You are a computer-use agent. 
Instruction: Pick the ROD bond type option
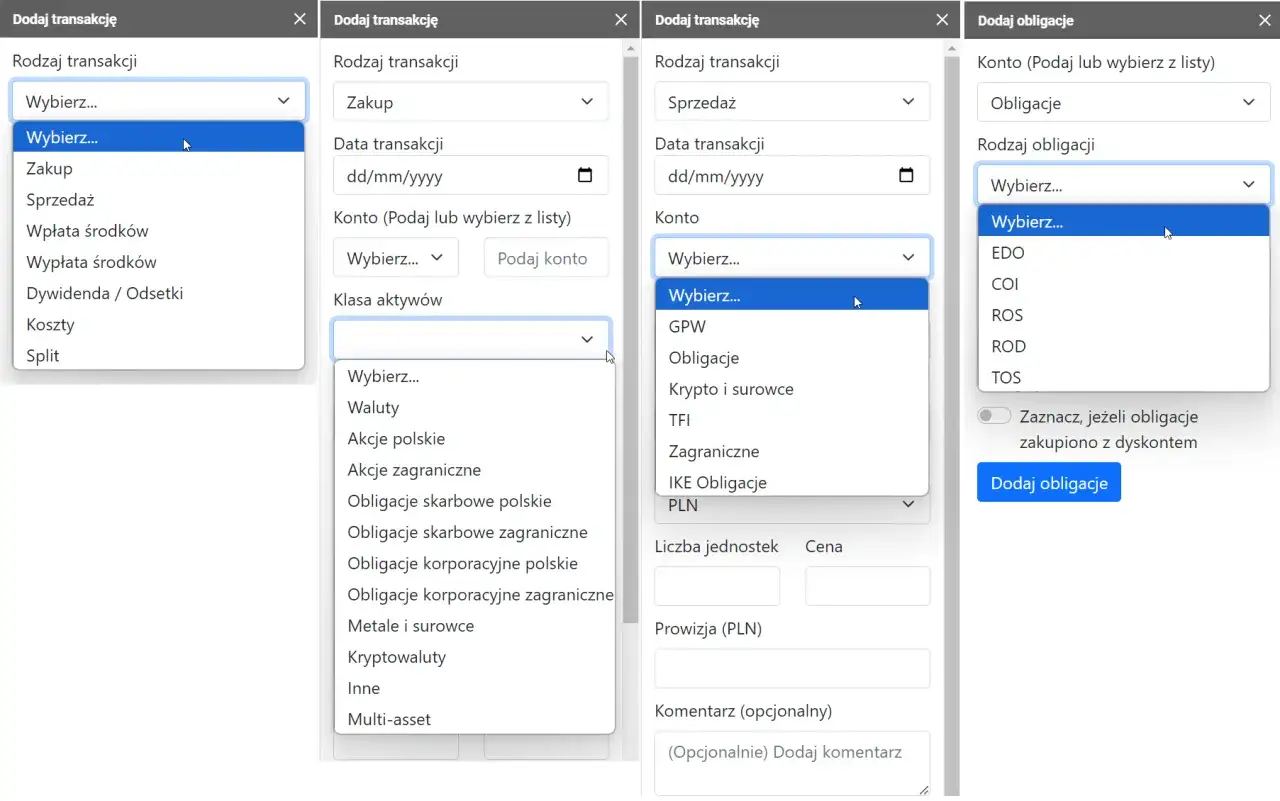pos(1009,346)
